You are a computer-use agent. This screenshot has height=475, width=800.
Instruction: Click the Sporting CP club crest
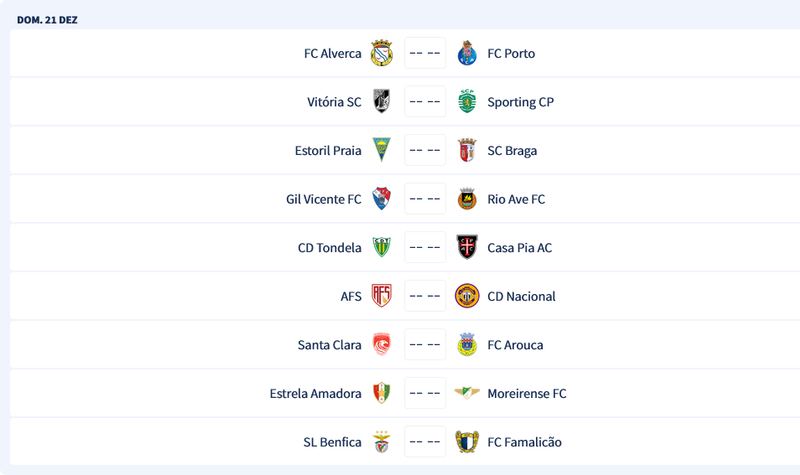tap(466, 102)
